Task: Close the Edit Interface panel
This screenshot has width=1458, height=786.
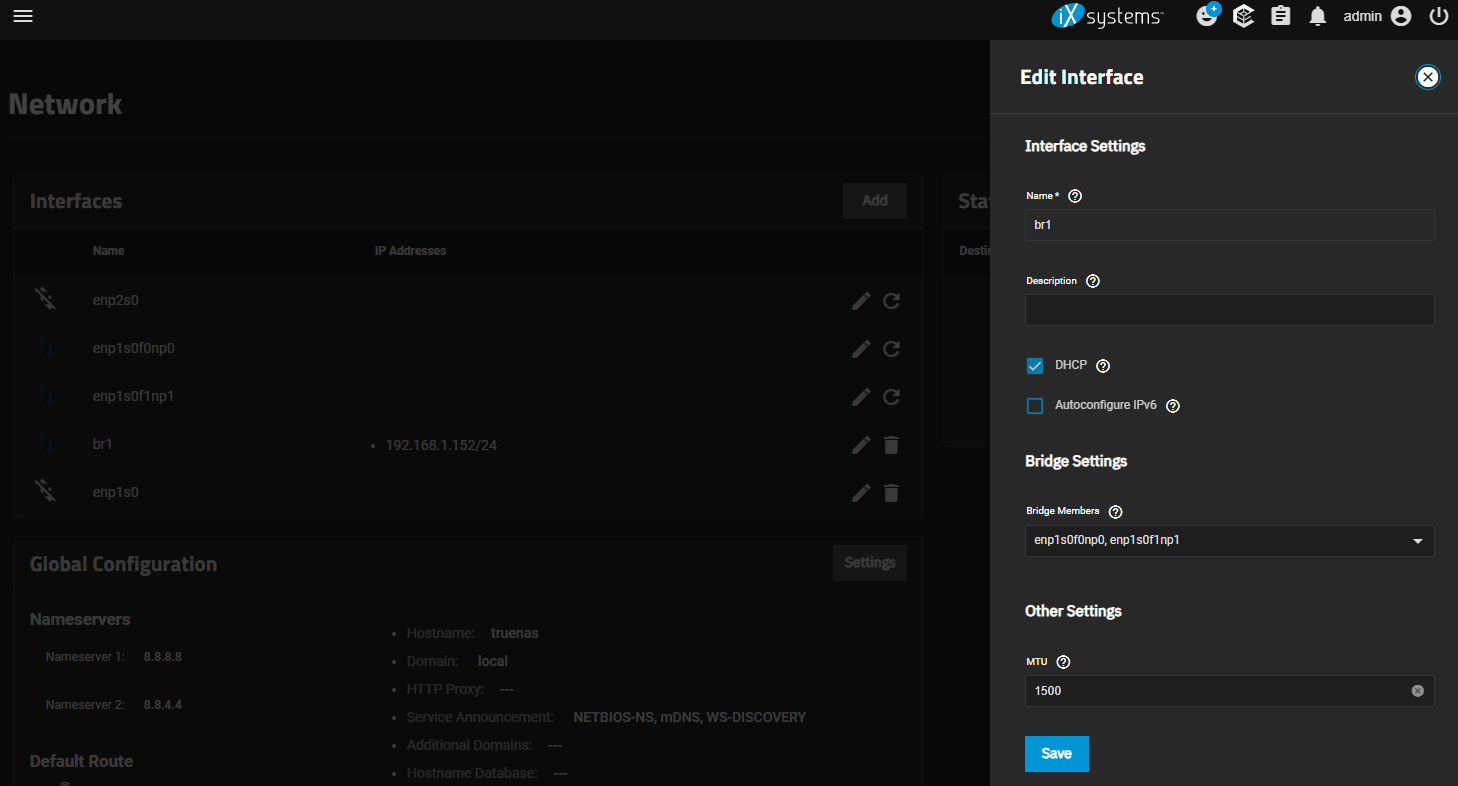Action: tap(1428, 77)
